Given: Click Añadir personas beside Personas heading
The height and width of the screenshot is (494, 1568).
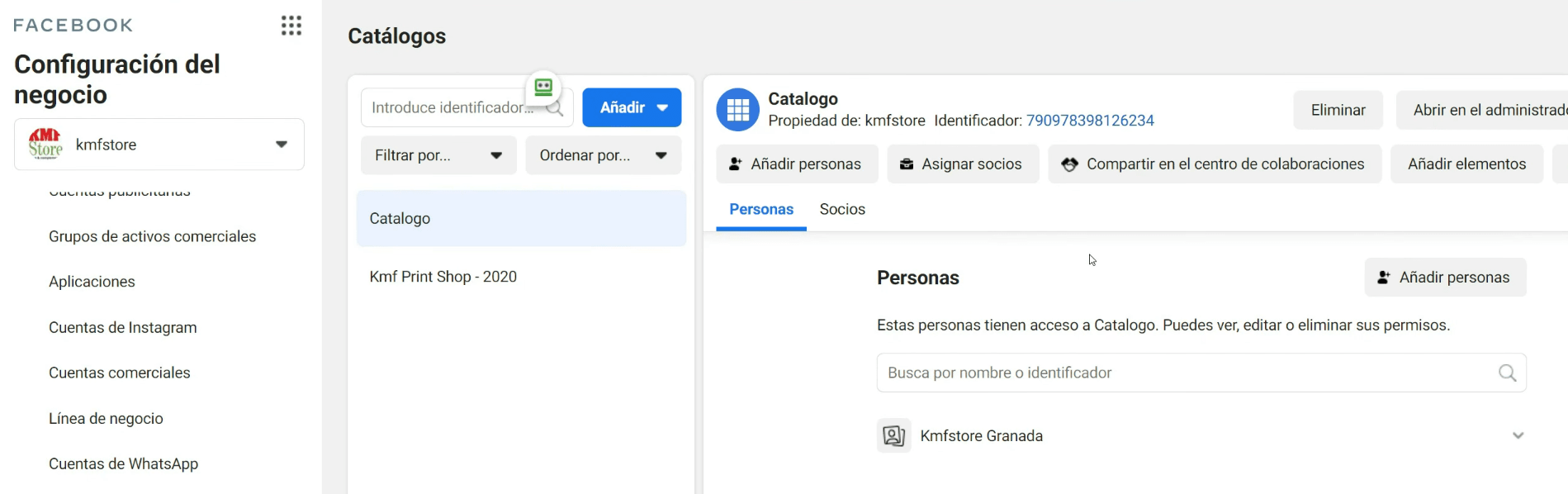Looking at the screenshot, I should [x=1445, y=278].
